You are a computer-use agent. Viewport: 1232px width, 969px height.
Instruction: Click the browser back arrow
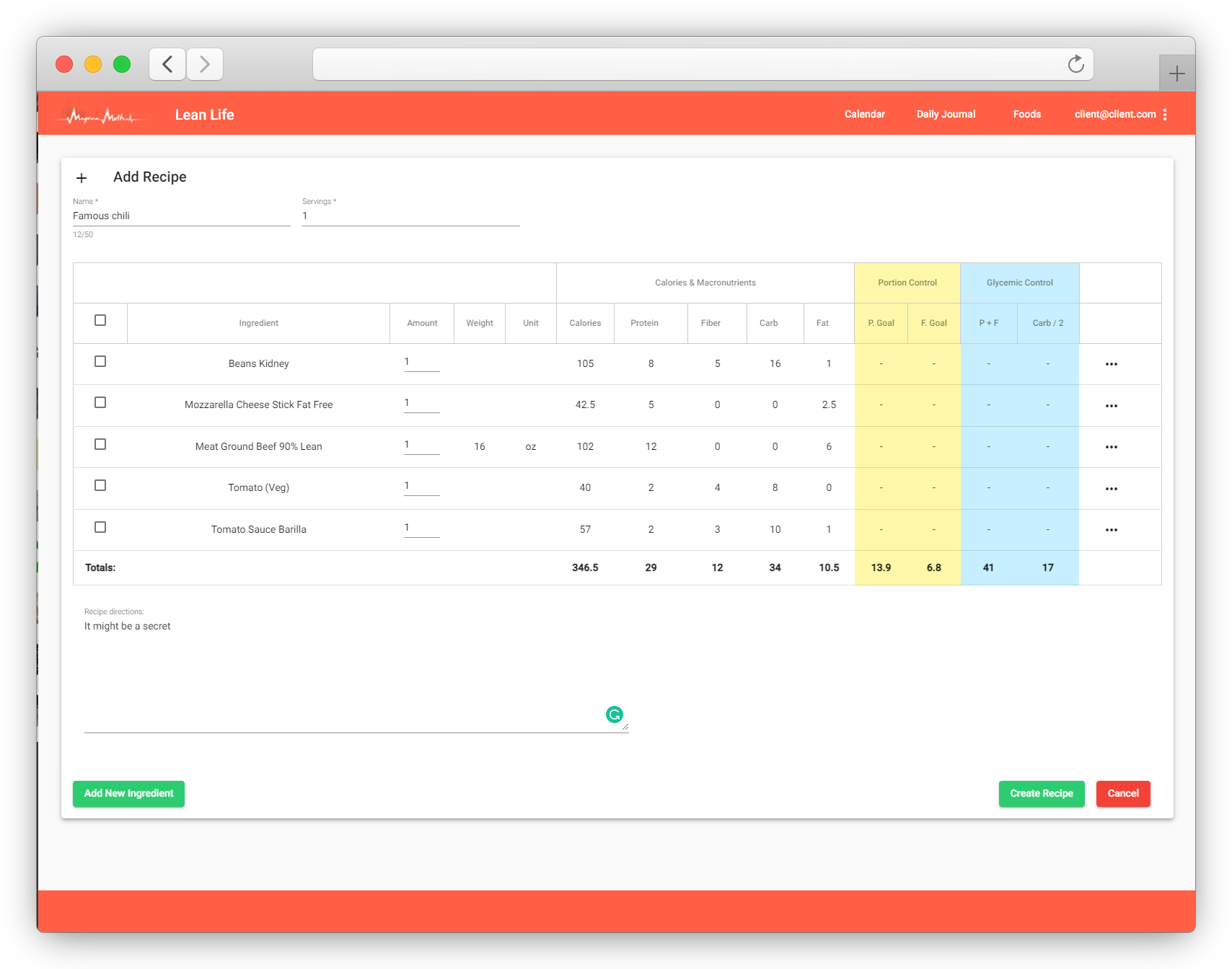[x=167, y=64]
